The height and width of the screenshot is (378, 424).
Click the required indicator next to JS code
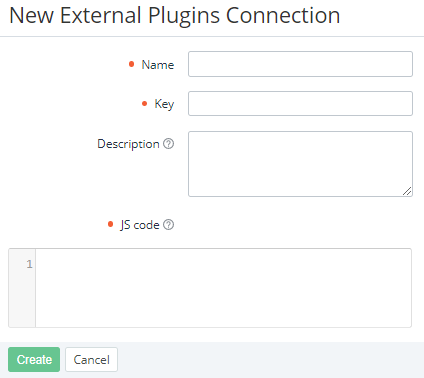111,224
